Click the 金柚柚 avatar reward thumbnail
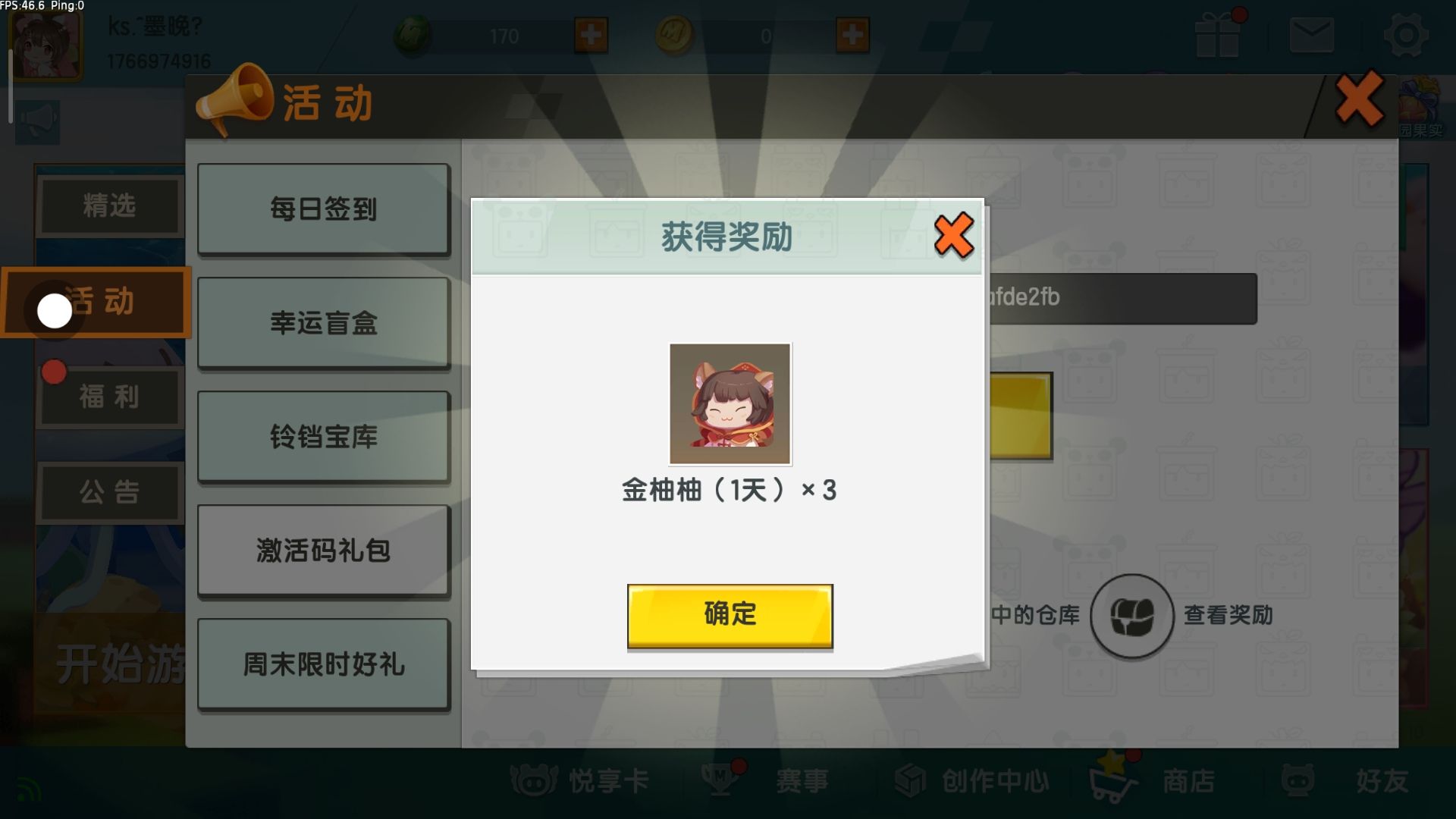 tap(730, 403)
